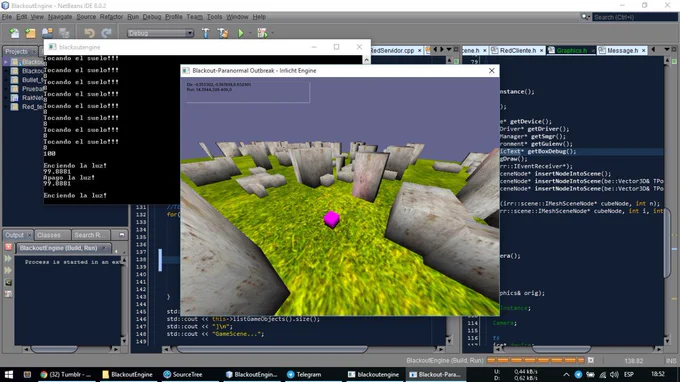This screenshot has width=680, height=382.
Task: Open the Refactor menu
Action: pos(111,17)
